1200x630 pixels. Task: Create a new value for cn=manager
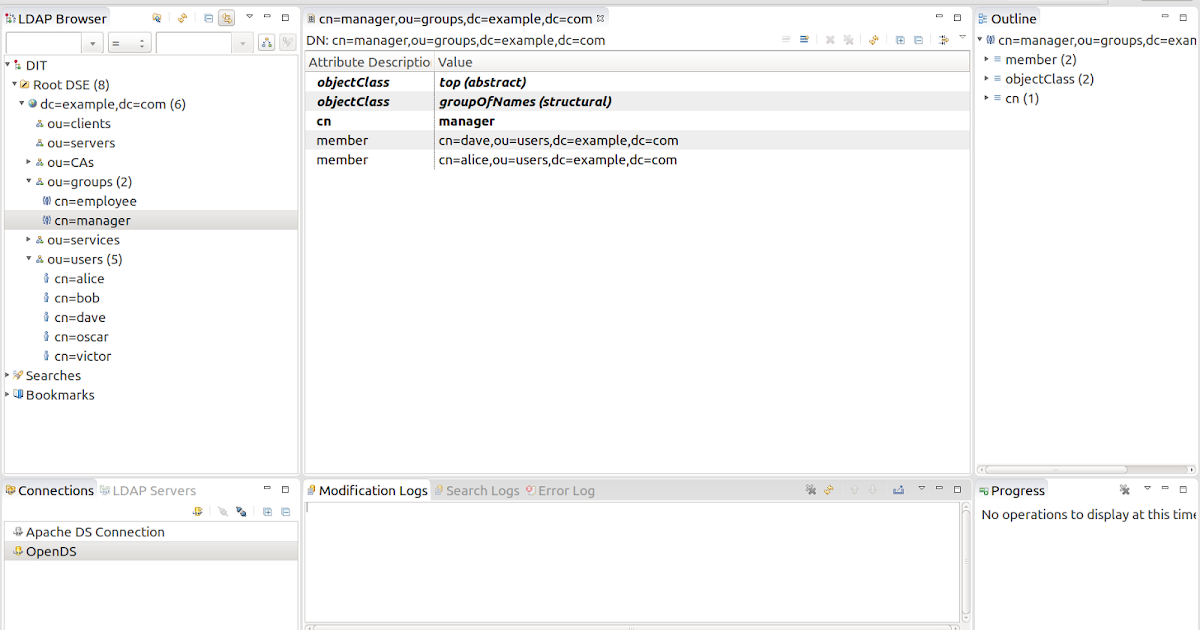784,37
